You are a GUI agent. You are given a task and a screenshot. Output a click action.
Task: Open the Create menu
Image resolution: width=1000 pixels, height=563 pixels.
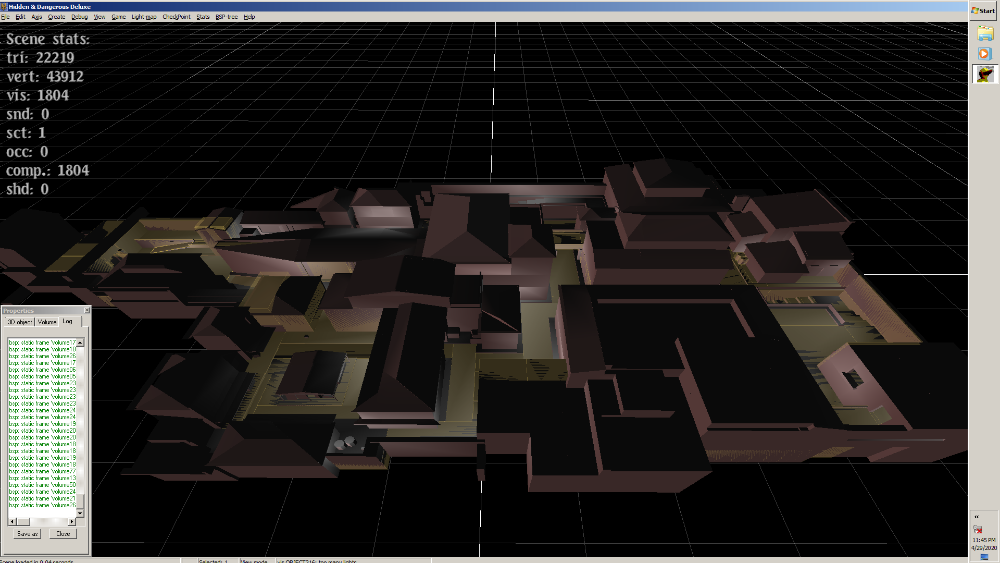pyautogui.click(x=55, y=17)
